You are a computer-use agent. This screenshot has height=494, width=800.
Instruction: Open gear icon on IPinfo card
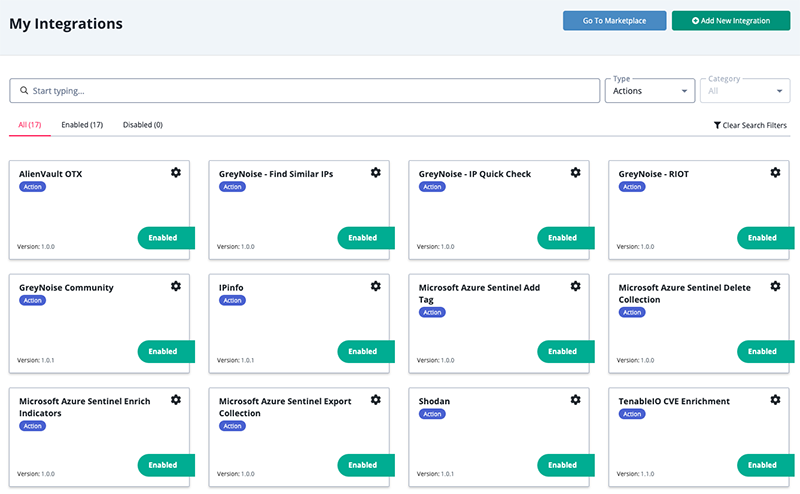(x=376, y=286)
